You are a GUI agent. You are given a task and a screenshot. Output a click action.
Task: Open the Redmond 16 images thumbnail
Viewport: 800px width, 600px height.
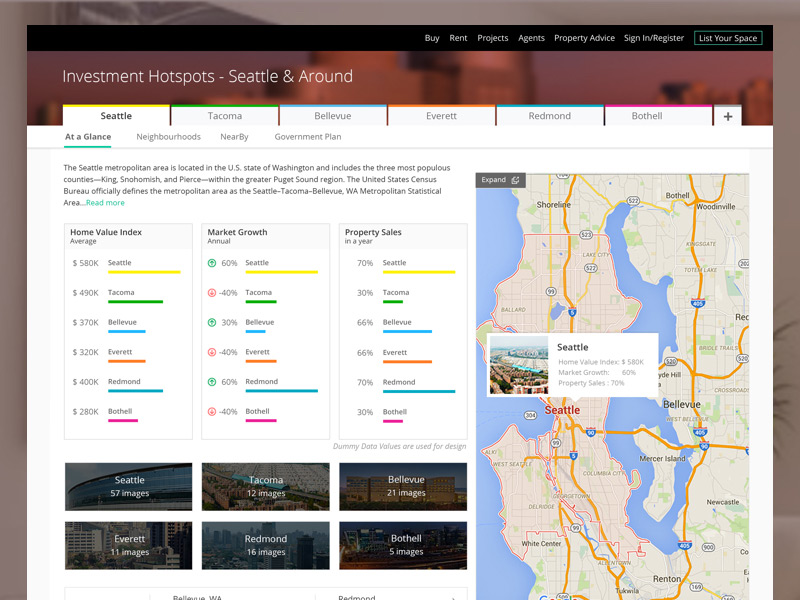pos(265,545)
